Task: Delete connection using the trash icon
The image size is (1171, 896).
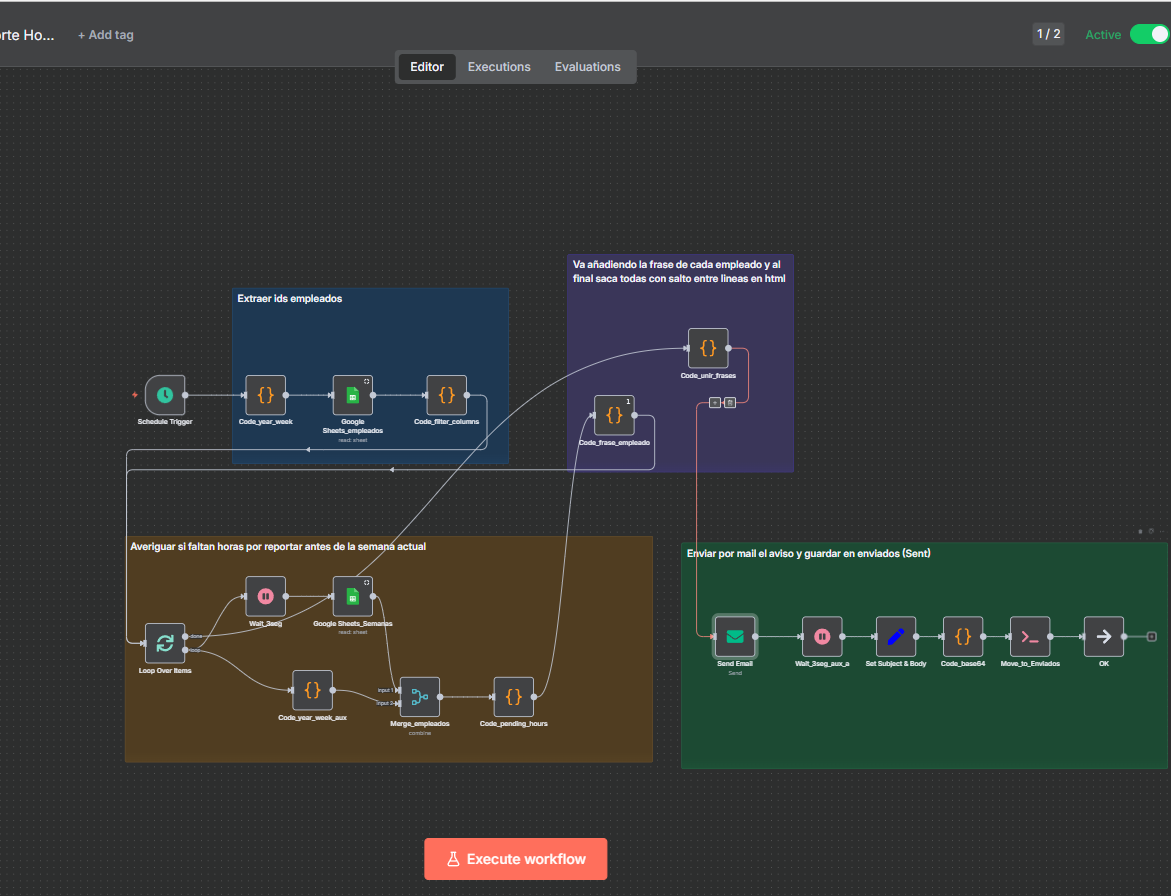Action: [x=730, y=402]
